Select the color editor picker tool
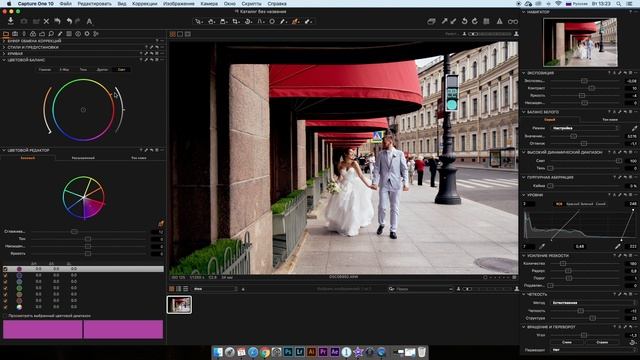 161,224
